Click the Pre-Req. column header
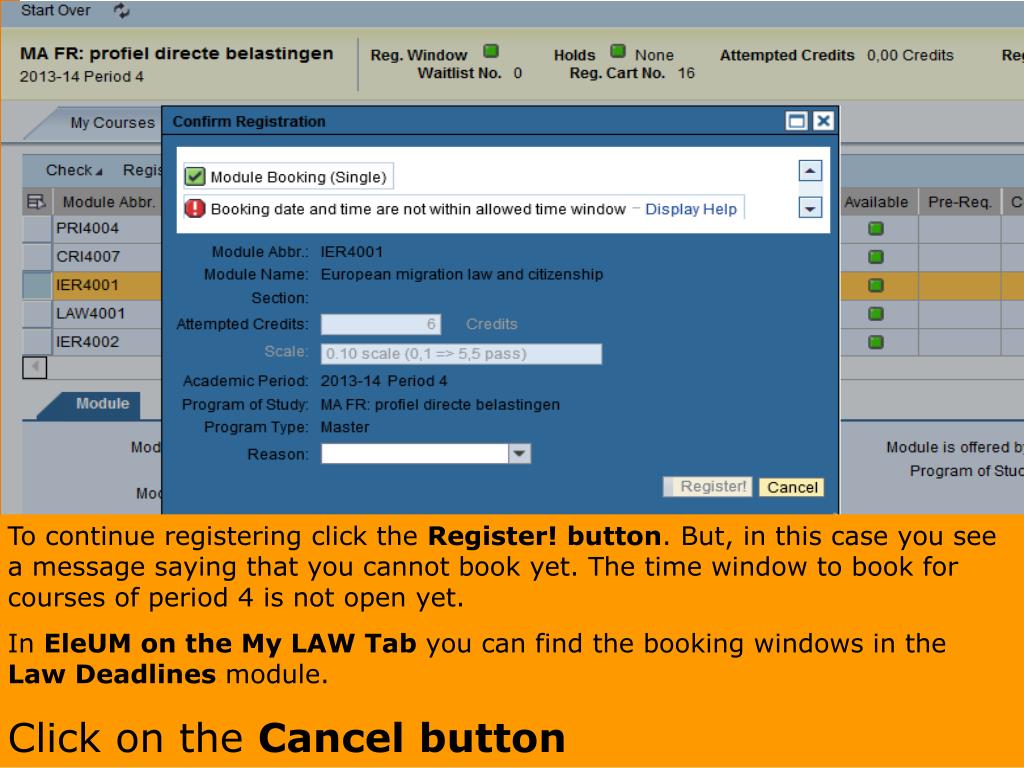The width and height of the screenshot is (1024, 768). pos(959,202)
